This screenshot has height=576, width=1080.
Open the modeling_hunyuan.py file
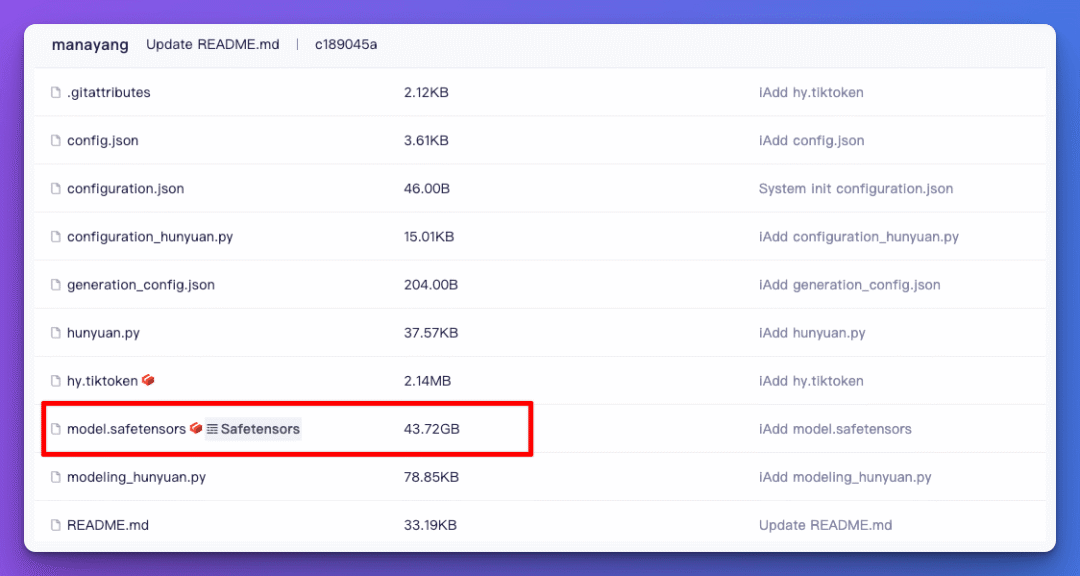coord(136,477)
